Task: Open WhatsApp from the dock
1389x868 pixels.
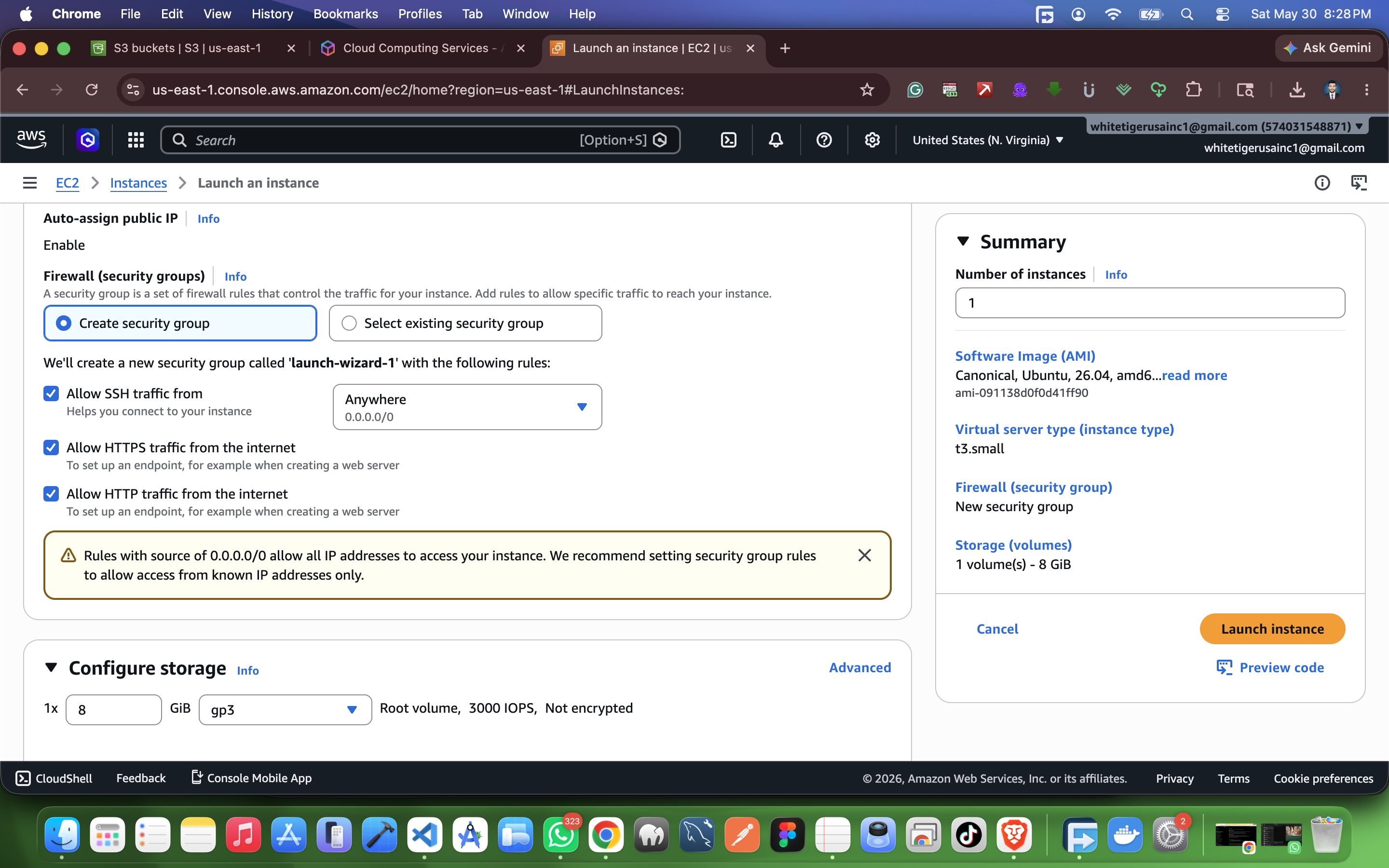Action: 561,835
